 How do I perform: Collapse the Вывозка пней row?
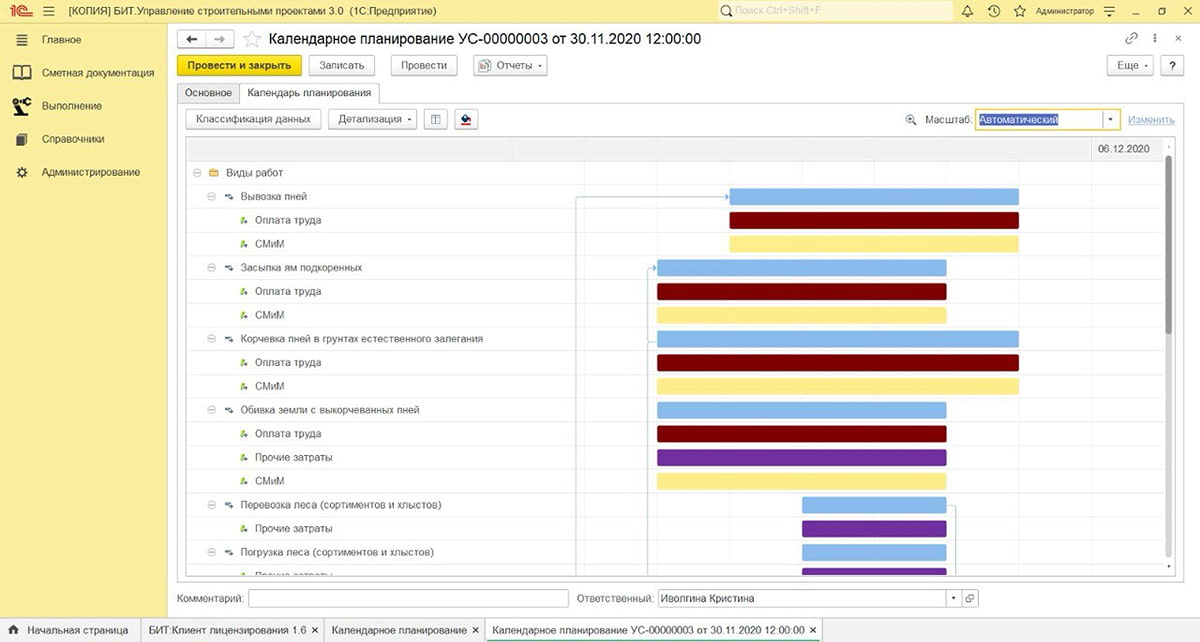click(211, 197)
